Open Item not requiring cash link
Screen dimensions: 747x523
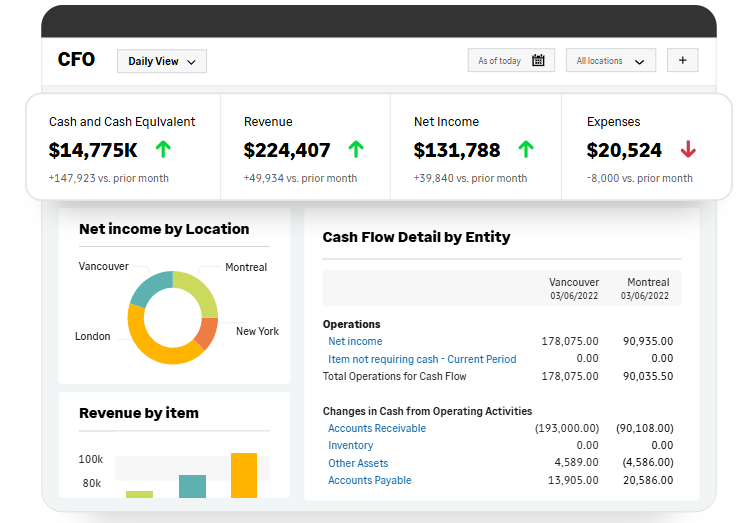(422, 359)
